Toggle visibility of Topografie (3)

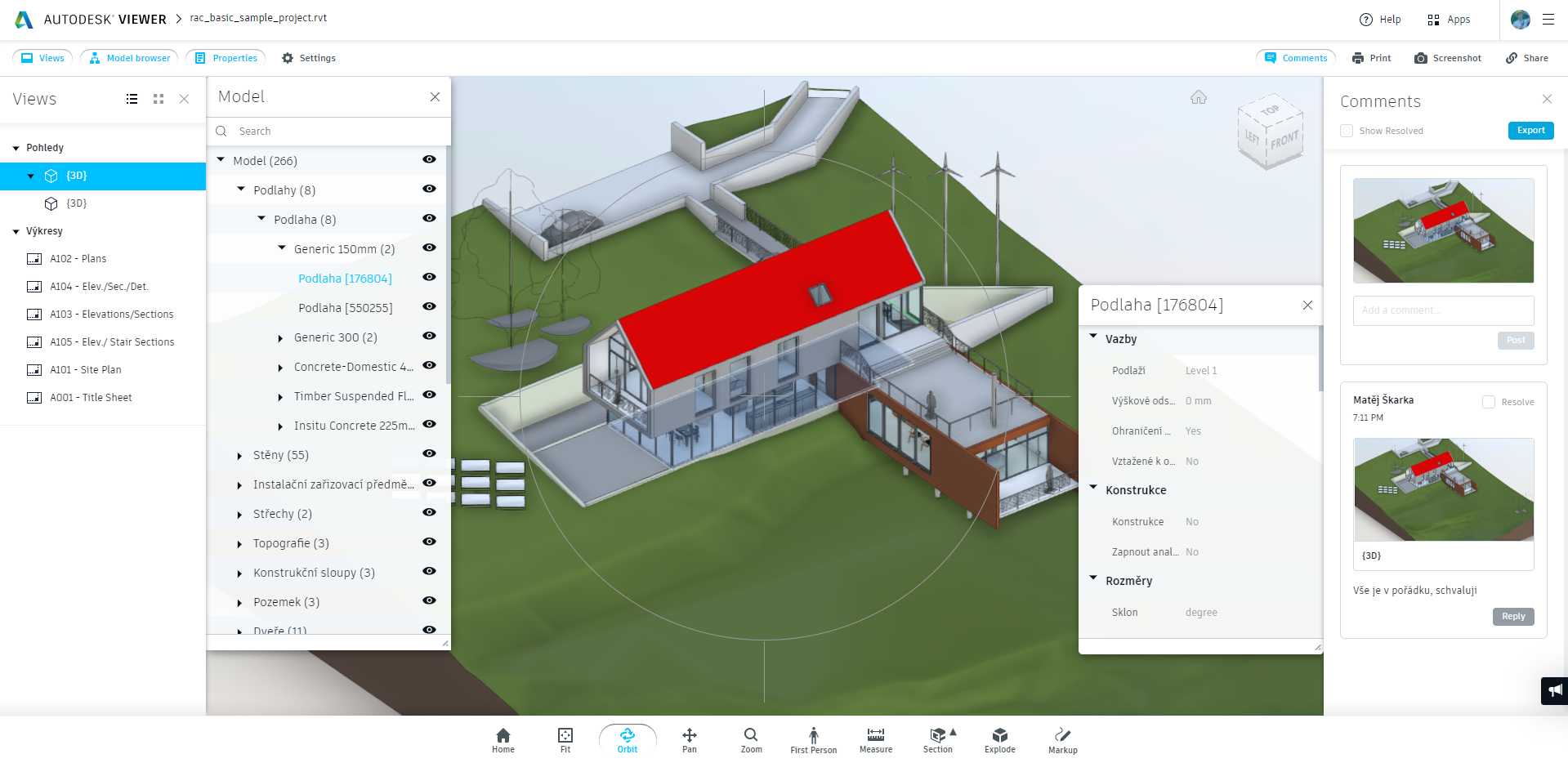pos(429,542)
